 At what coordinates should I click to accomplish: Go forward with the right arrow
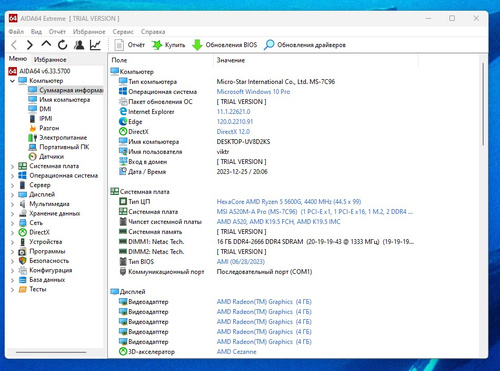click(30, 45)
